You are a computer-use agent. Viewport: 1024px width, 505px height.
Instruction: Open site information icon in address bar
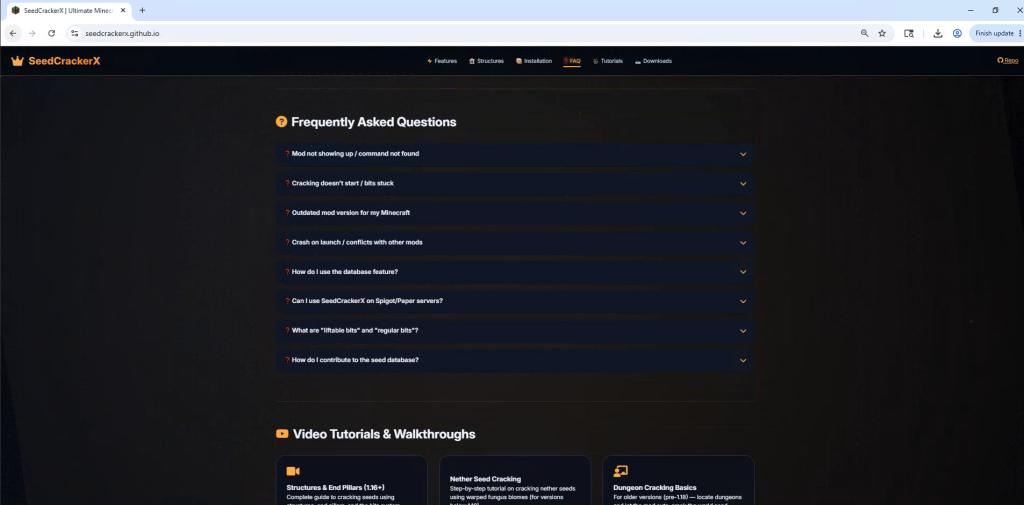coord(74,33)
